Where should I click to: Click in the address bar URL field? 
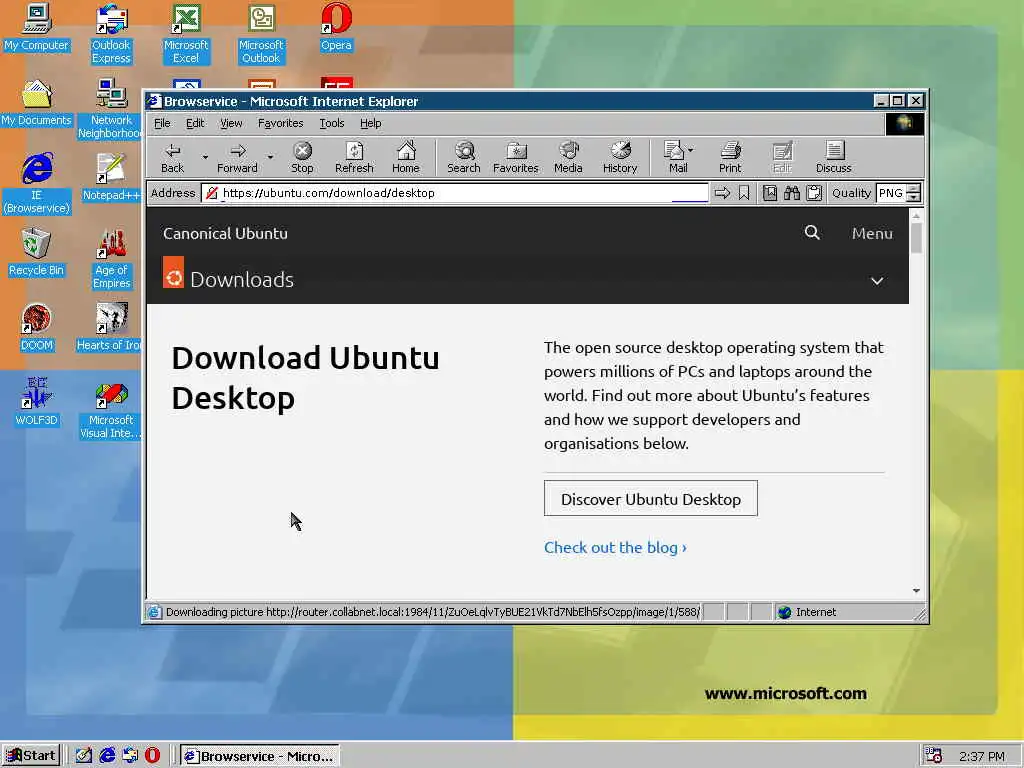click(455, 193)
